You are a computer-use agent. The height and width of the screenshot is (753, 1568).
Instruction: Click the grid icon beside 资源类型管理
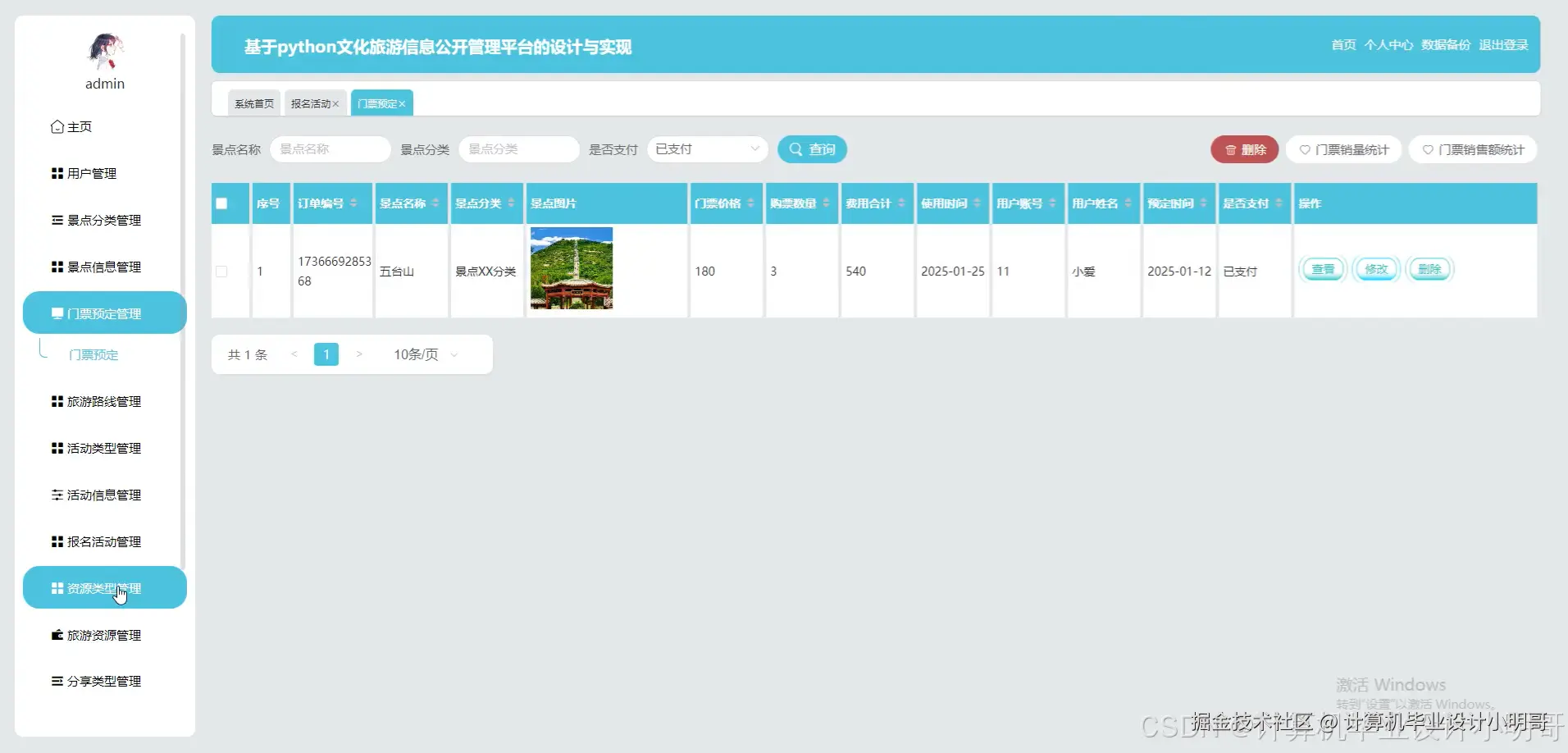pyautogui.click(x=57, y=589)
